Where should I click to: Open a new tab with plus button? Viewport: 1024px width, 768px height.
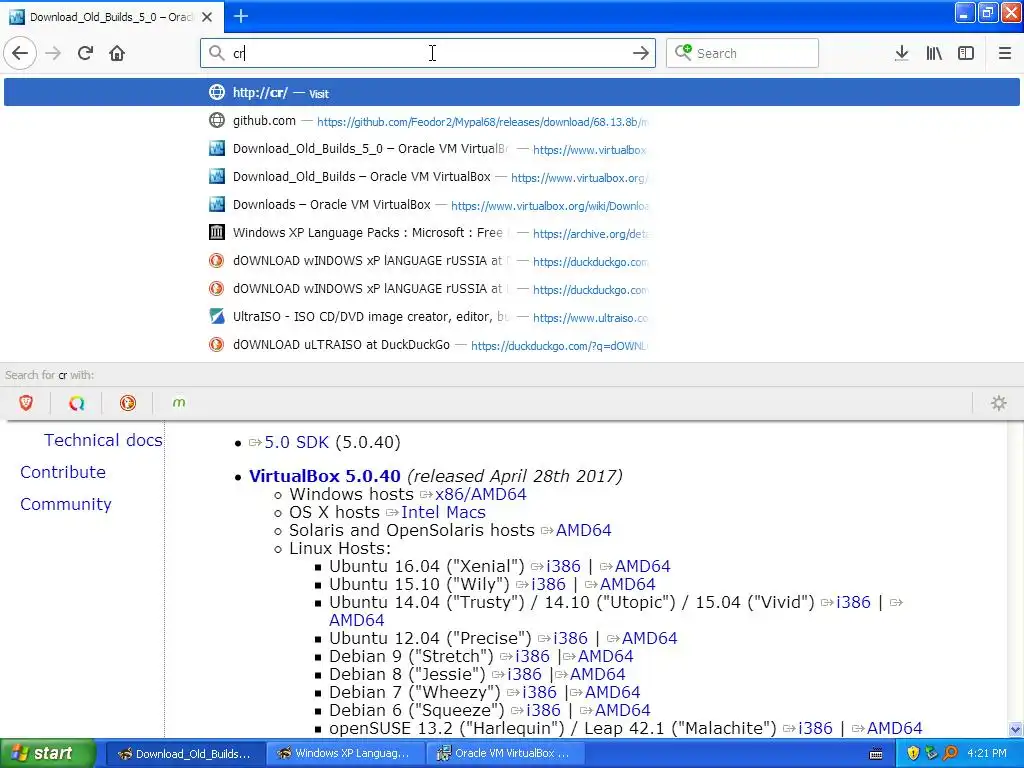[241, 16]
